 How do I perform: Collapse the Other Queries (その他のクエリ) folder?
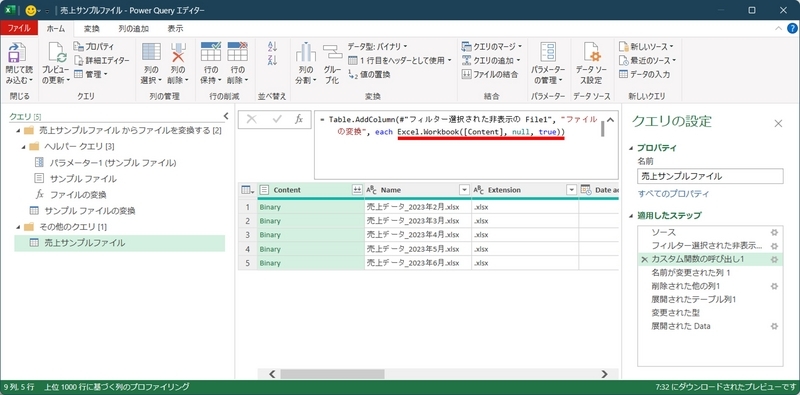(19, 227)
